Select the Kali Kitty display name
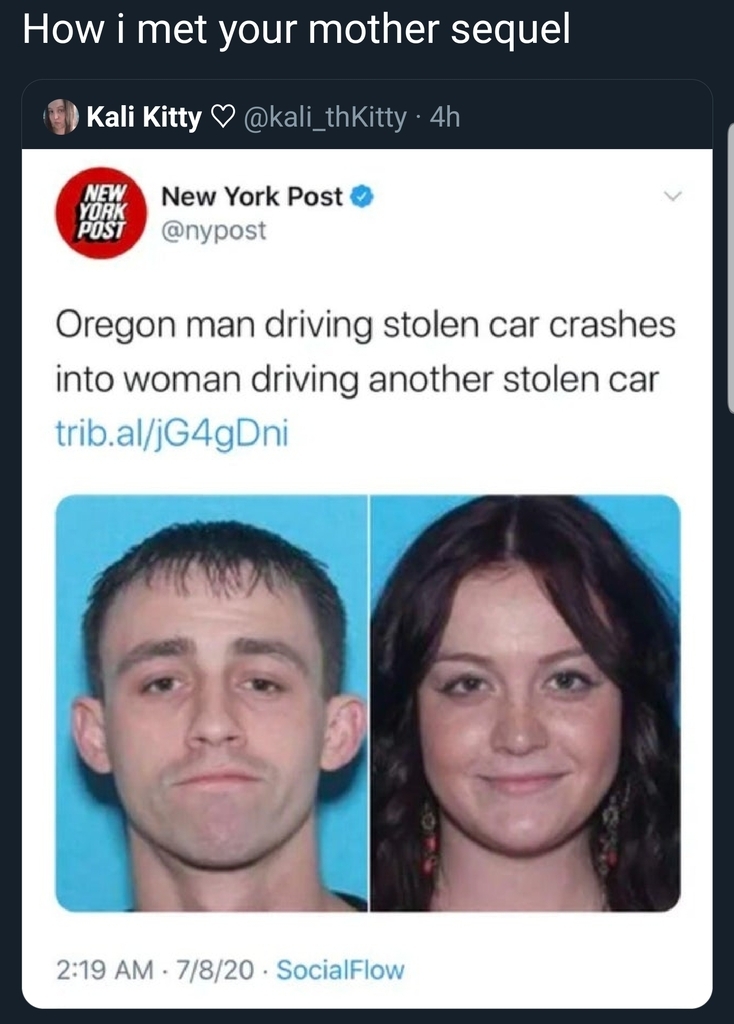 [144, 118]
